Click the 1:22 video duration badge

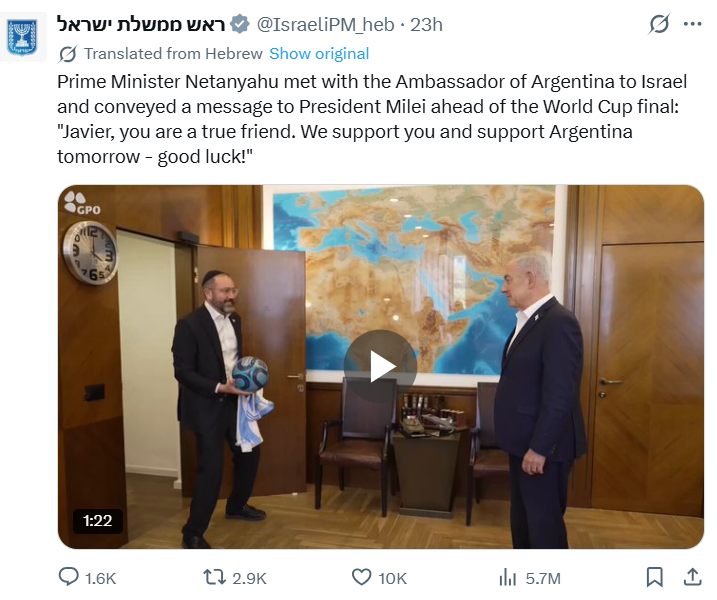click(98, 520)
